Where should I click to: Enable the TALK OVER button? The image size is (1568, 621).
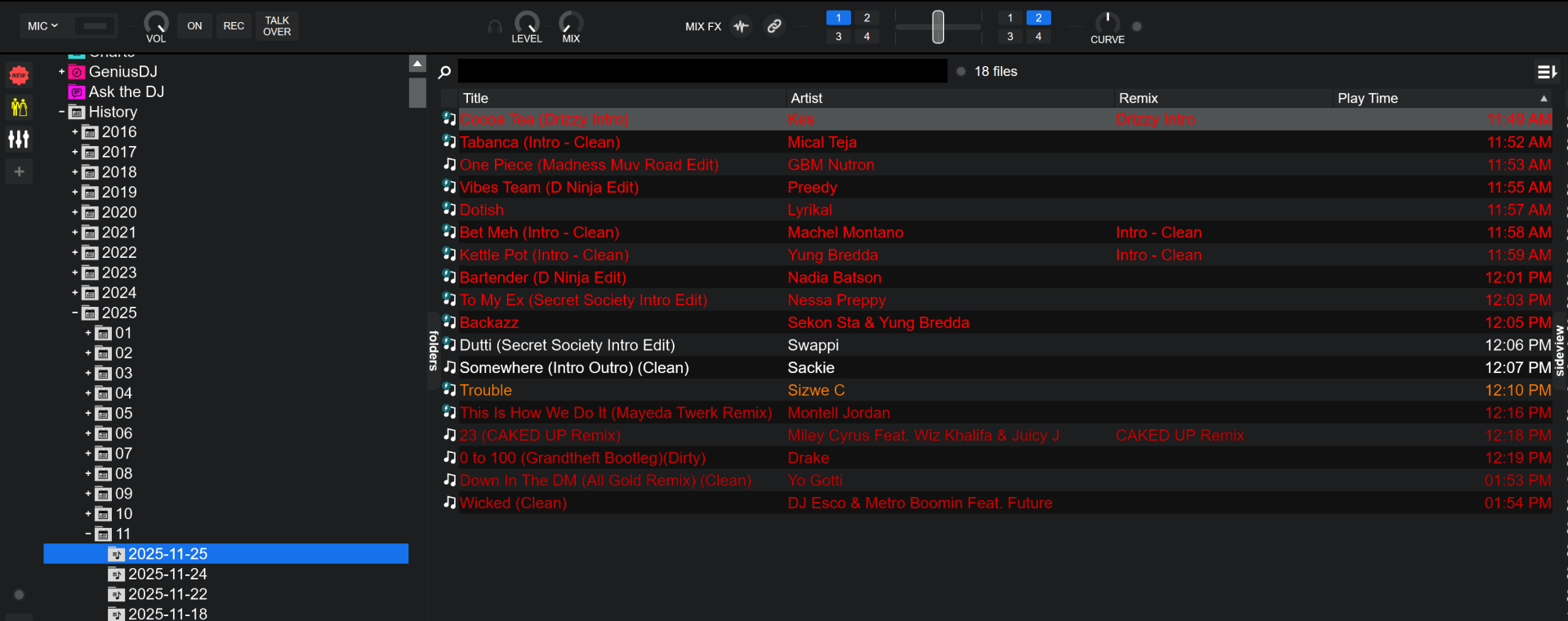point(277,26)
